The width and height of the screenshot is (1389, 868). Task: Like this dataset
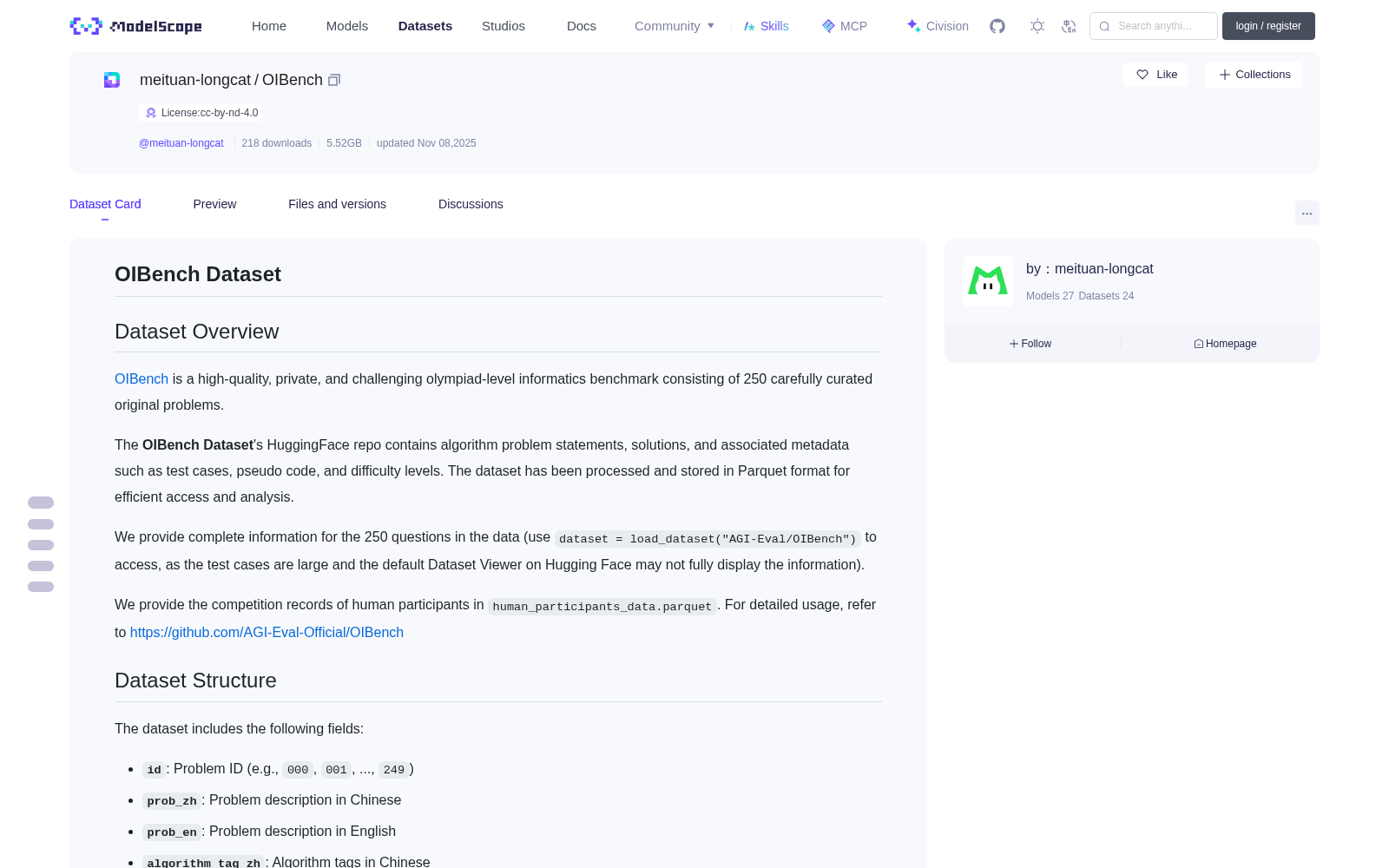[x=1156, y=75]
